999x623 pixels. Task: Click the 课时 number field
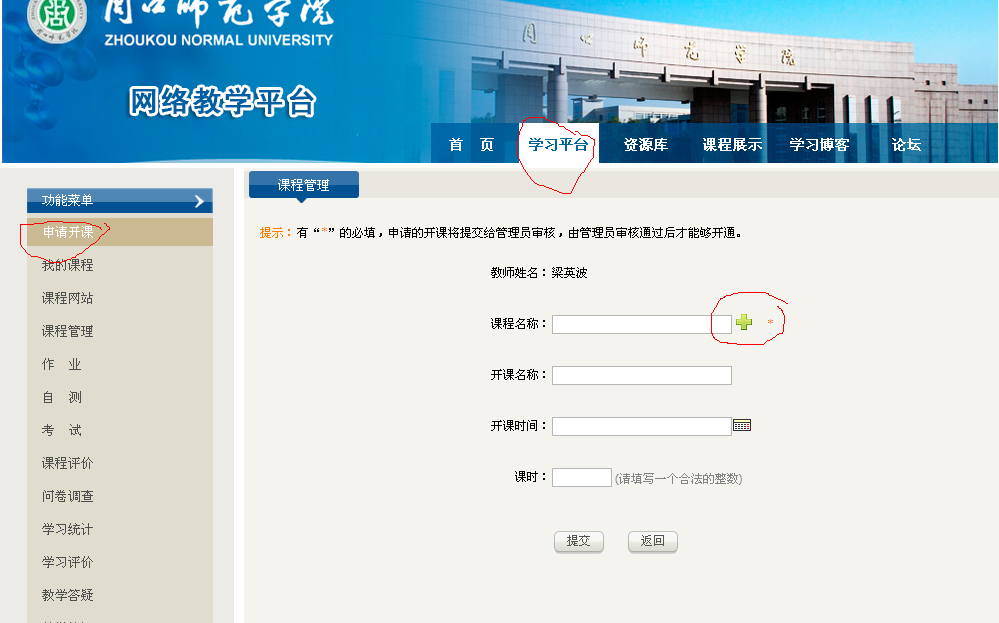[x=581, y=477]
